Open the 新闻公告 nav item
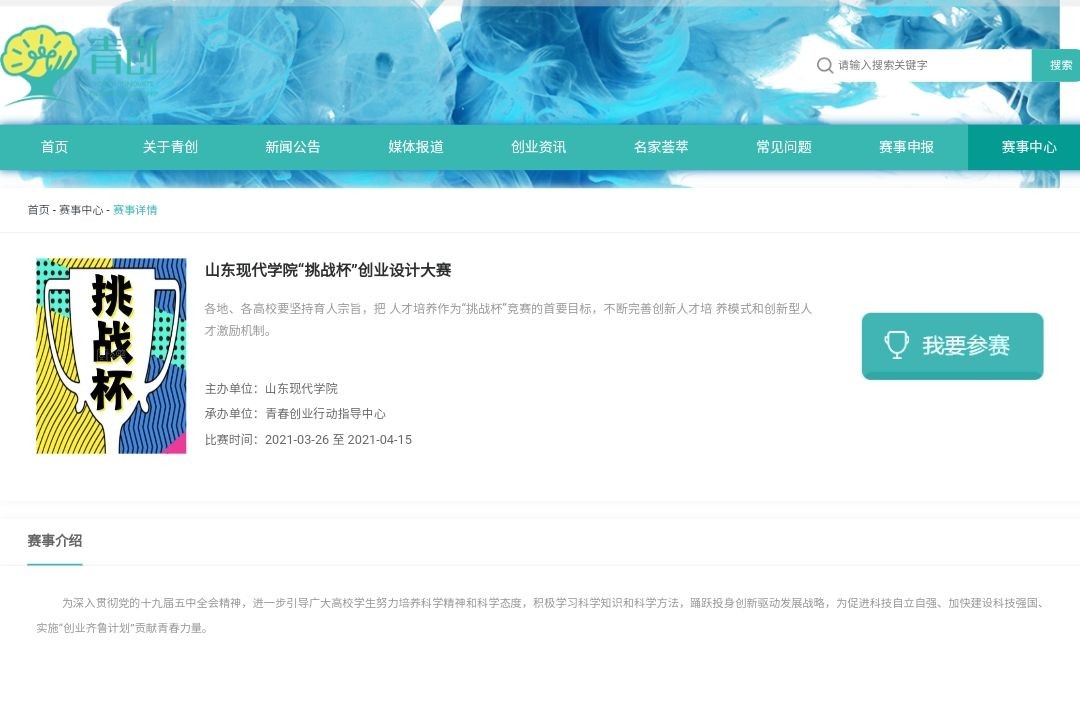Screen dimensions: 1080x719 coord(293,147)
